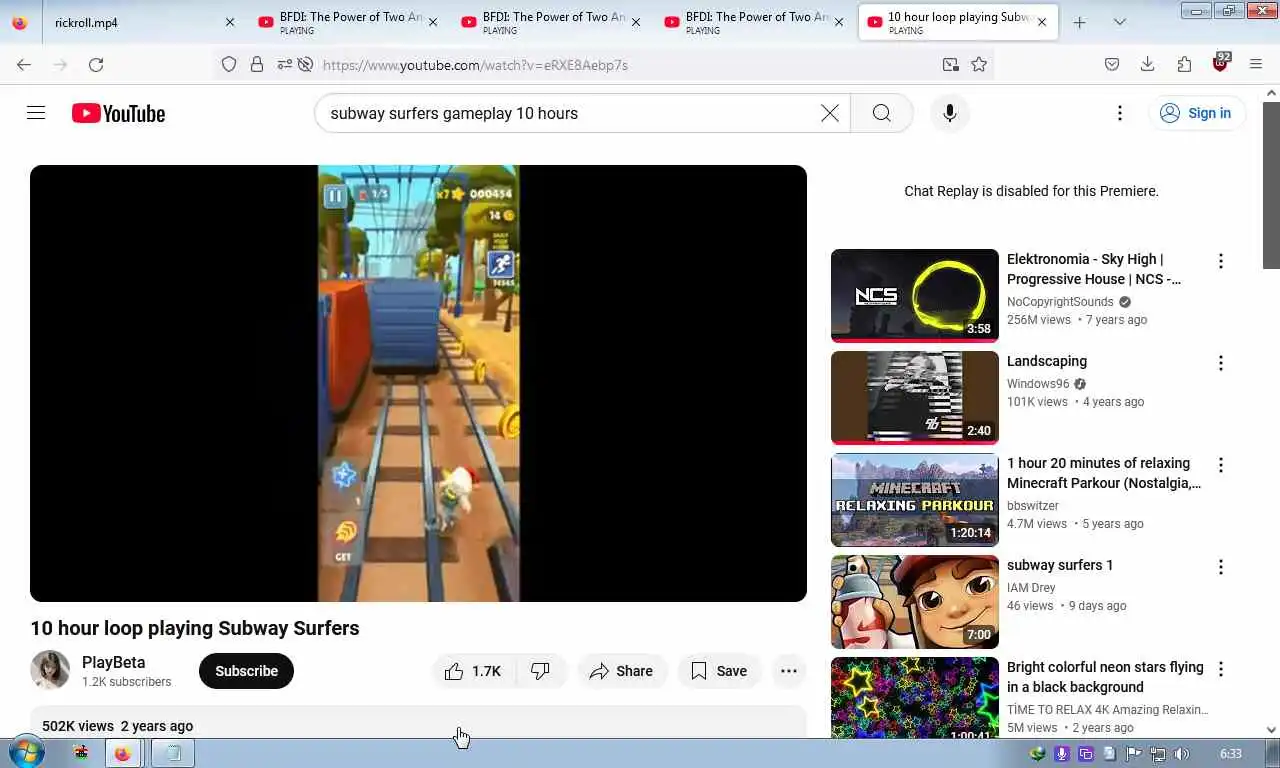Viewport: 1280px width, 768px height.
Task: Open the bbswitzer channel link
Action: [x=1033, y=505]
